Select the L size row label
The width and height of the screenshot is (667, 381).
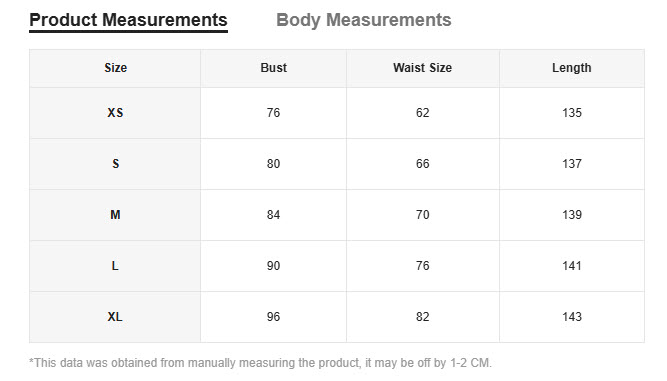[115, 266]
